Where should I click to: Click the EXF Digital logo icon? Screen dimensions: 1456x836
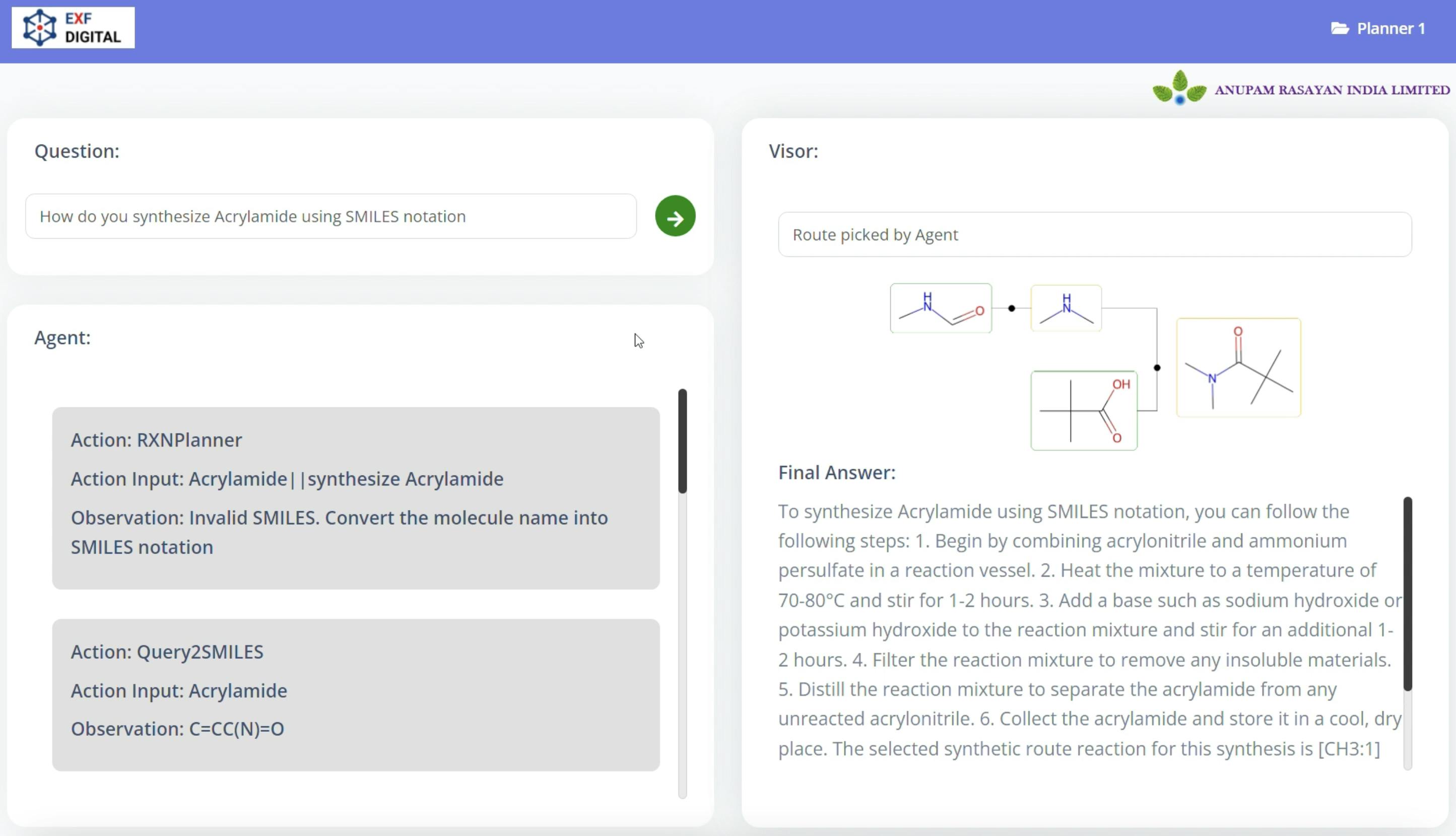pyautogui.click(x=37, y=27)
